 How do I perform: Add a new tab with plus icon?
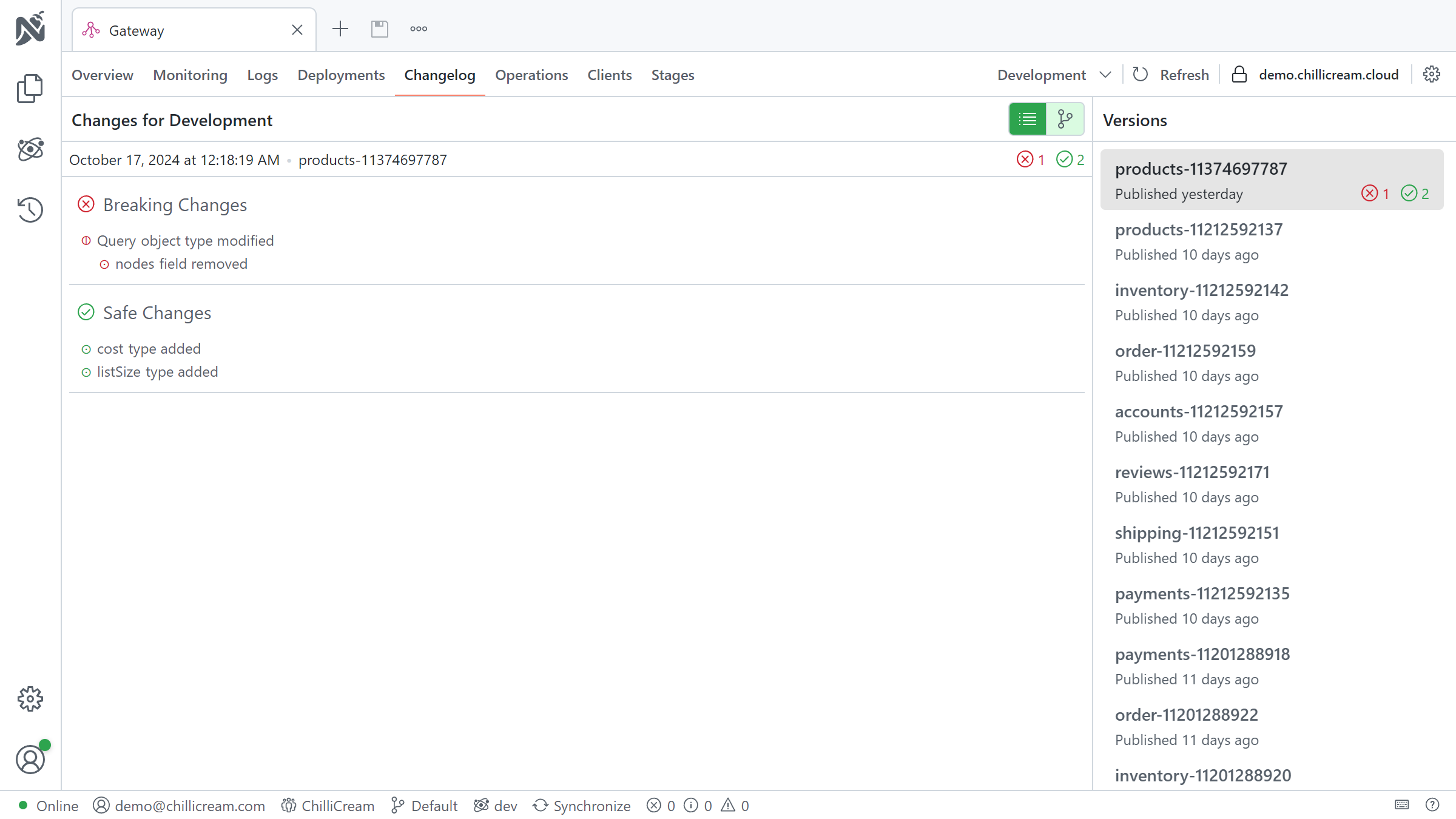tap(340, 29)
